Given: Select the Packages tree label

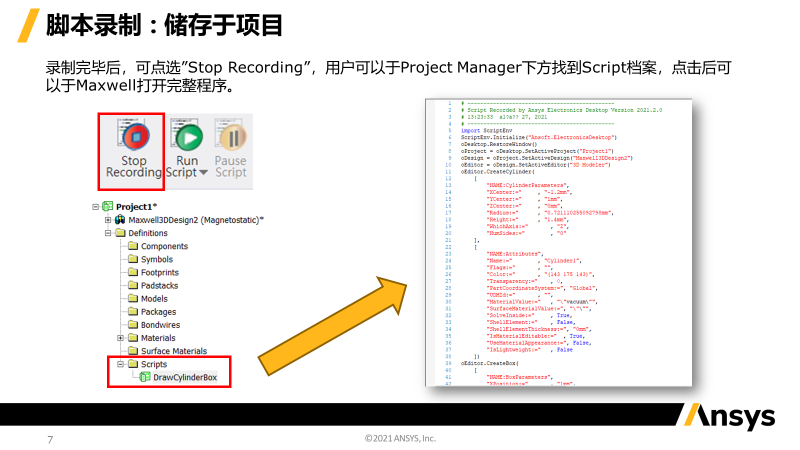Looking at the screenshot, I should point(159,312).
